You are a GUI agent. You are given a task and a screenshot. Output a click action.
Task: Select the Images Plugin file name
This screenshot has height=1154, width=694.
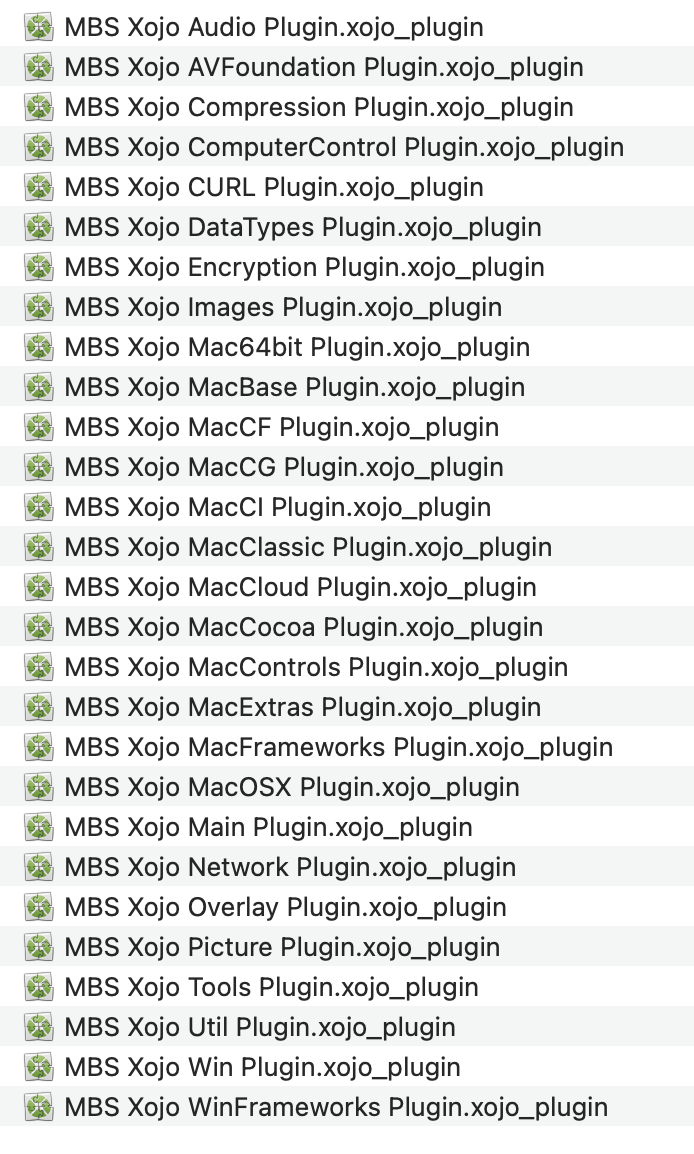pyautogui.click(x=283, y=308)
